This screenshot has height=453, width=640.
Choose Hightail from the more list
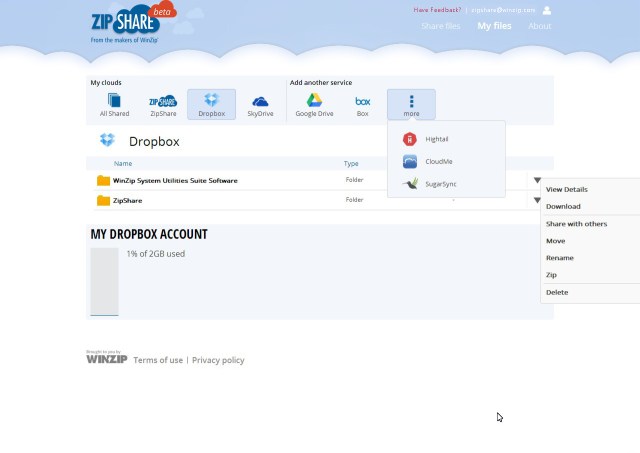(425, 139)
